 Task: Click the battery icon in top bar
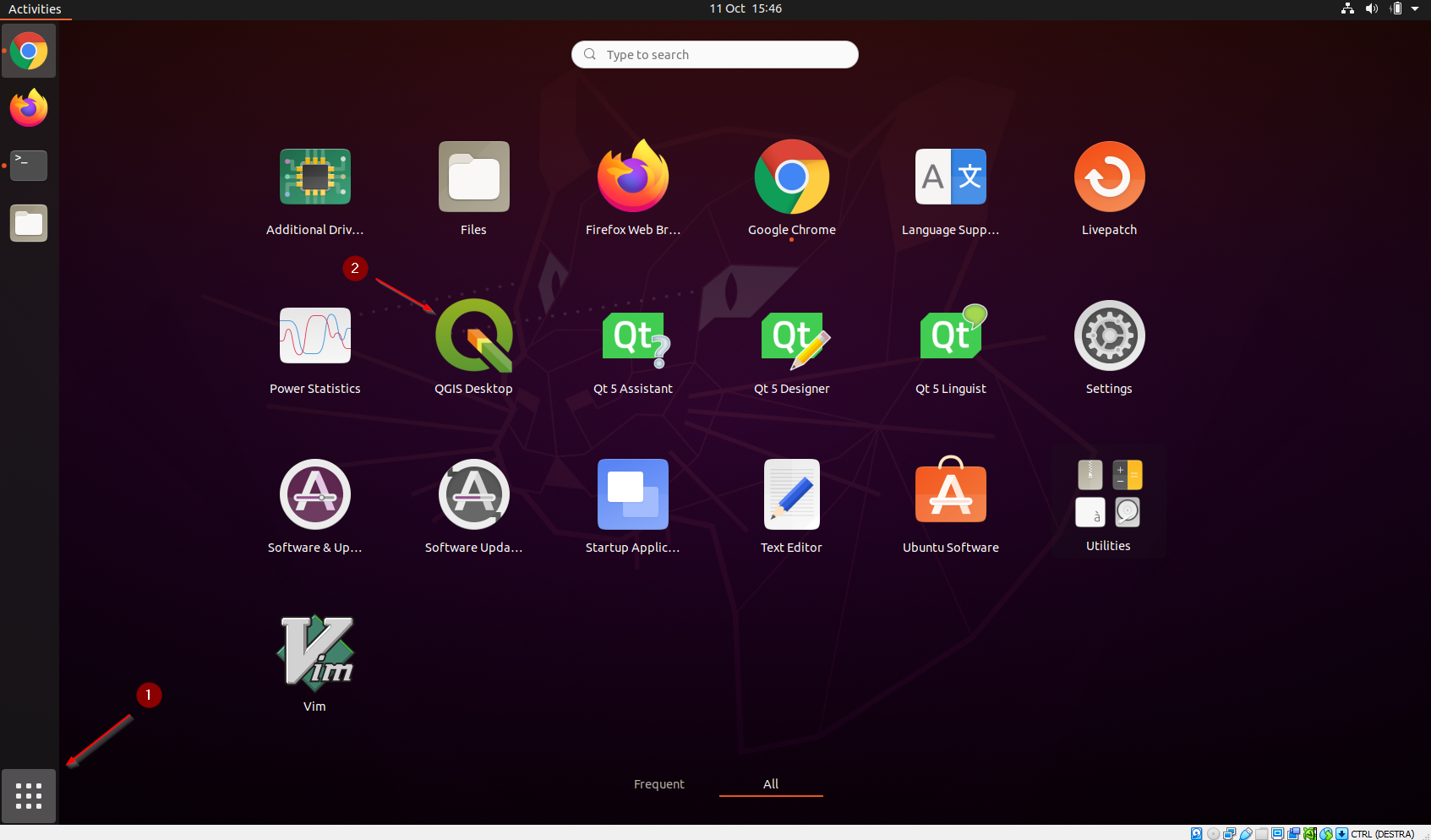coord(1395,8)
